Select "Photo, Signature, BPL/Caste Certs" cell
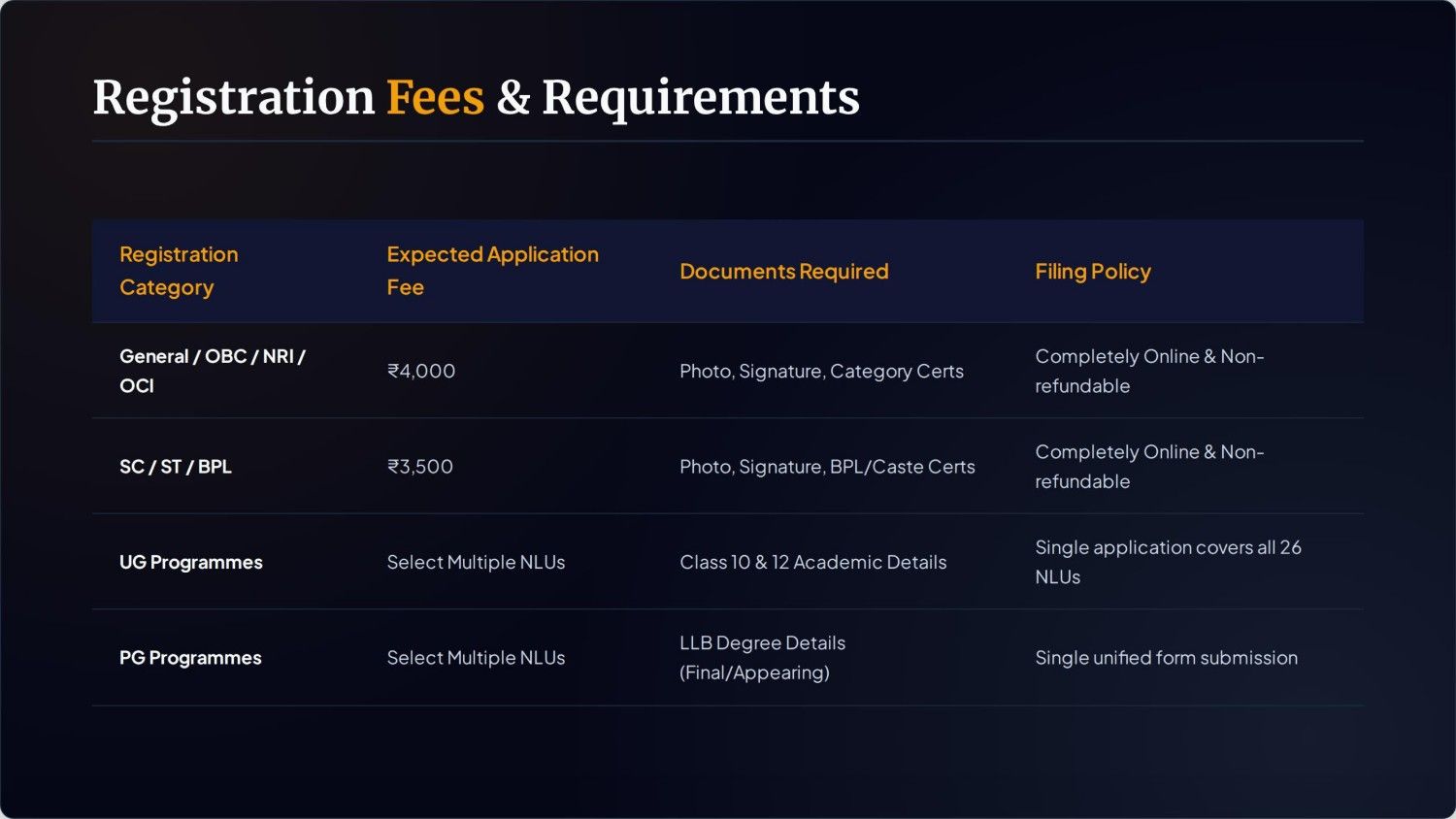This screenshot has height=819, width=1456. 827,467
